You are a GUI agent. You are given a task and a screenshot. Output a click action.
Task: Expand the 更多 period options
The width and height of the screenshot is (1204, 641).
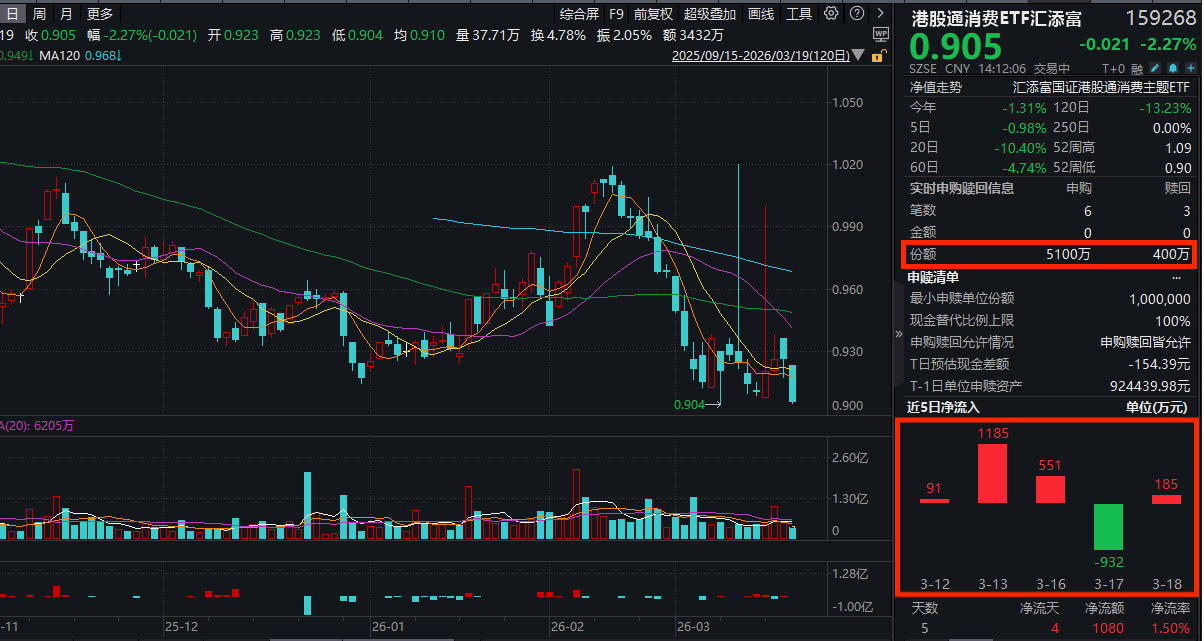tap(100, 14)
